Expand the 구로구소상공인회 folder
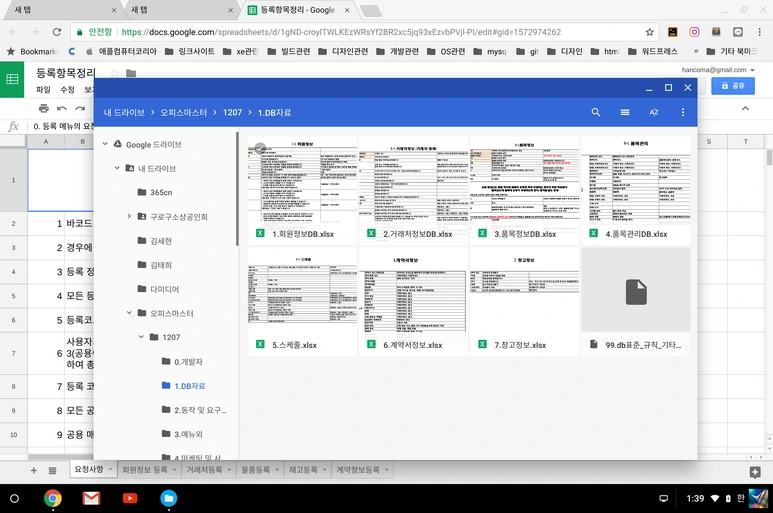Screen dimensions: 773x513 click(x=129, y=216)
